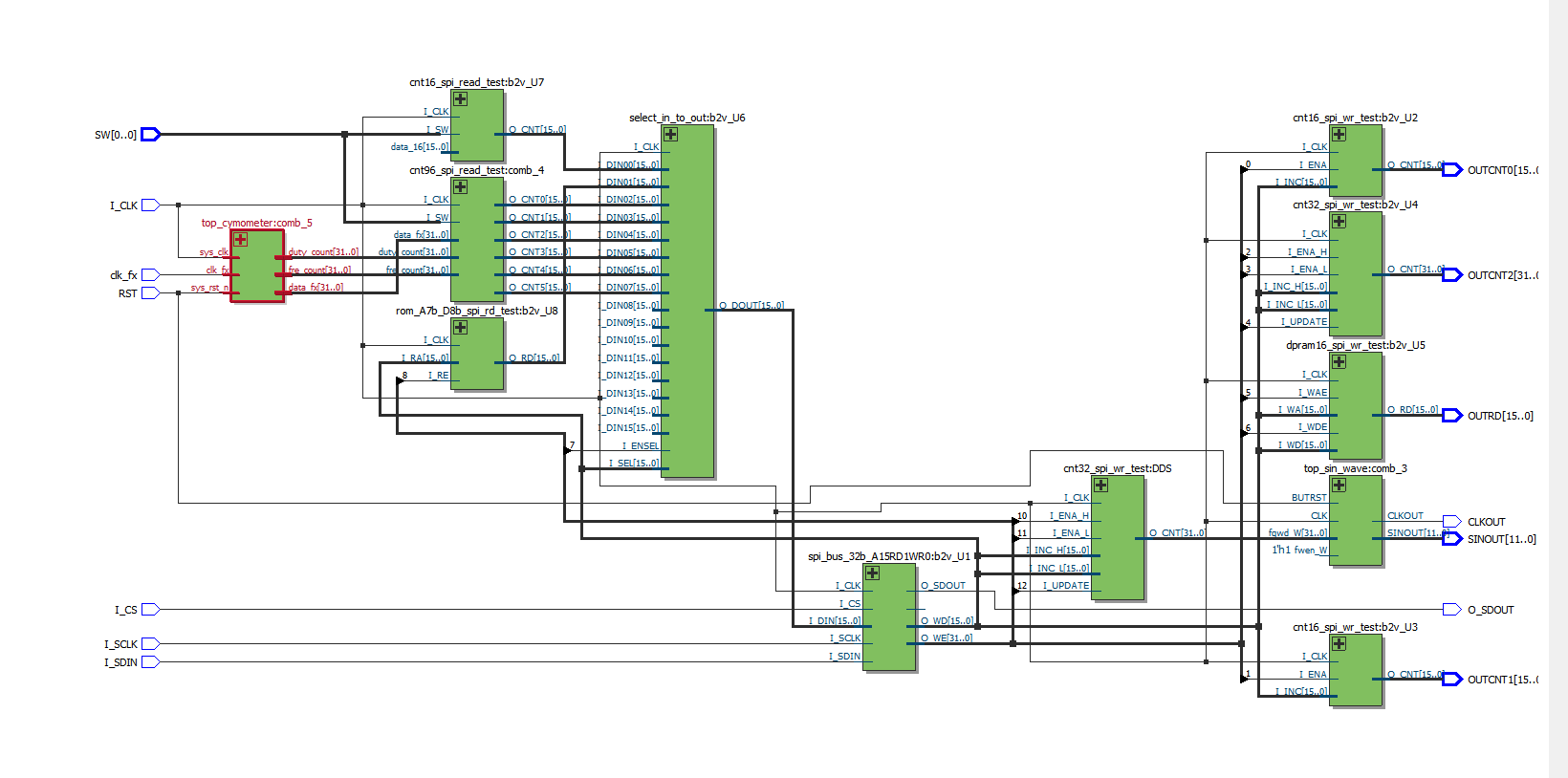
Task: Select the I_SDIN input pin symbol
Action: click(x=150, y=661)
